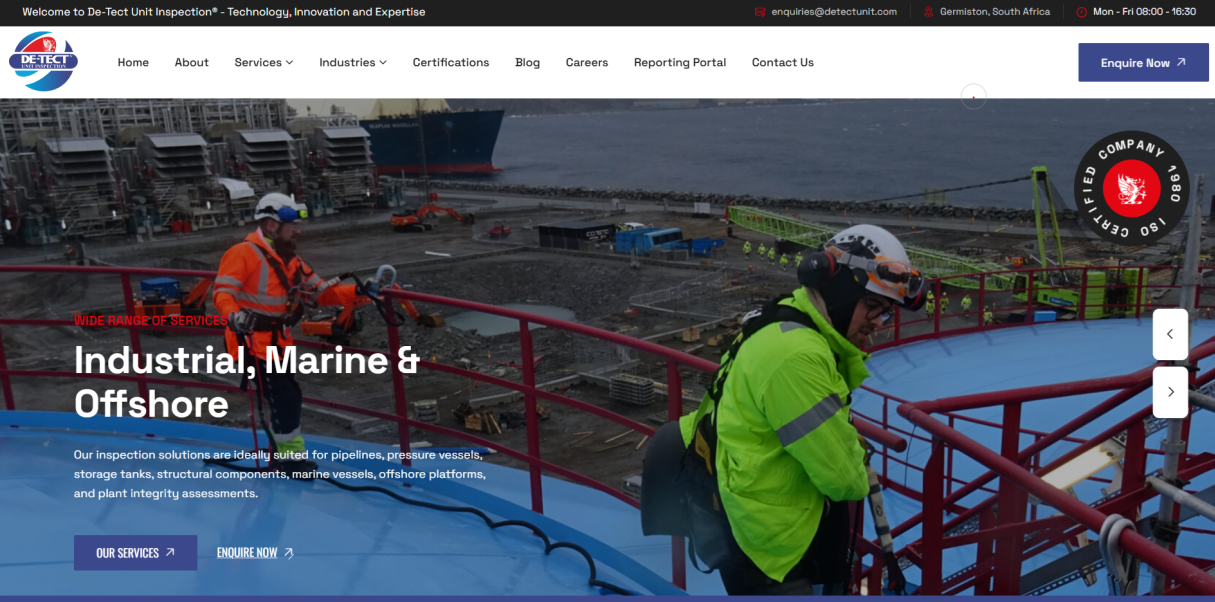Click the envelope icon beside enquiries email
Screen dimensions: 1215x602
pos(760,12)
